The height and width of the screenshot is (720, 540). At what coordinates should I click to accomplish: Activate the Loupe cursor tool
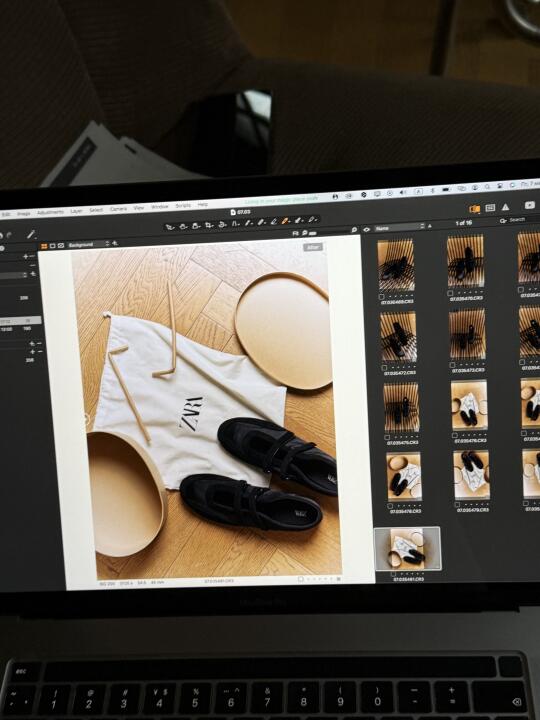(x=196, y=226)
